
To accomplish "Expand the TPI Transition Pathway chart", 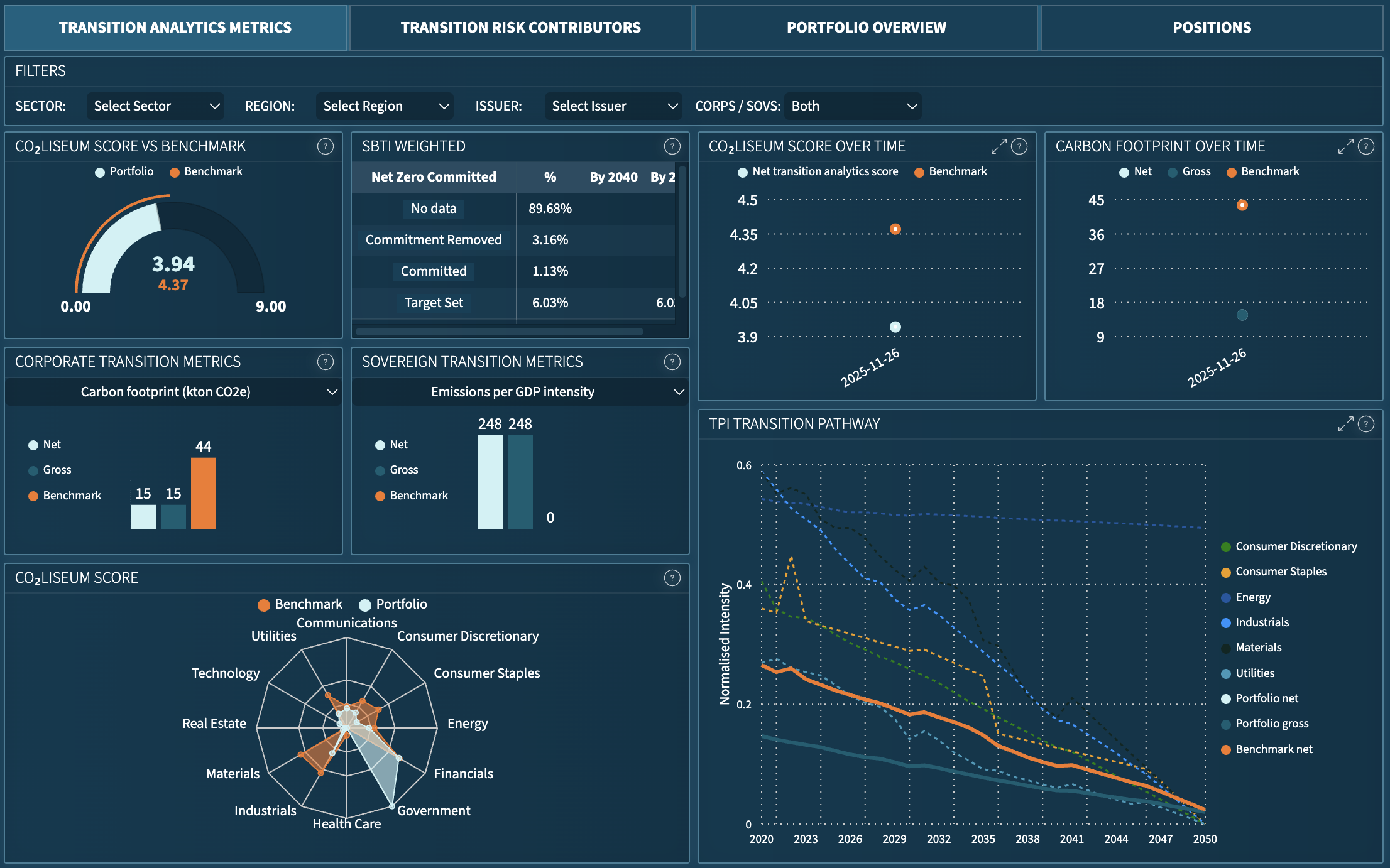I will 1345,424.
